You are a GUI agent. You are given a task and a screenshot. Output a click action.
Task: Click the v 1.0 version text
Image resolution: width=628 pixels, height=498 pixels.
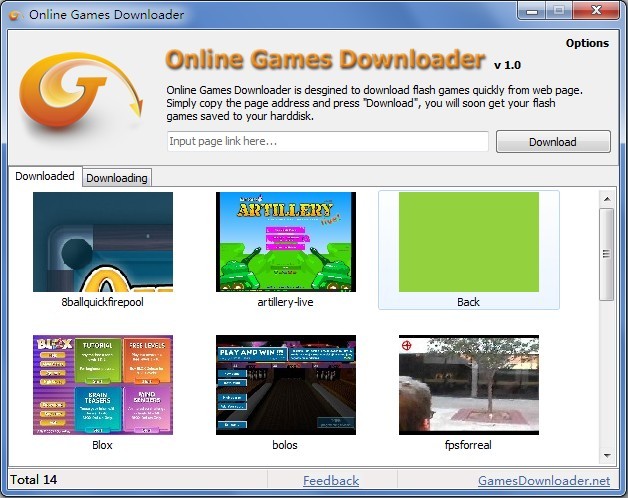507,65
